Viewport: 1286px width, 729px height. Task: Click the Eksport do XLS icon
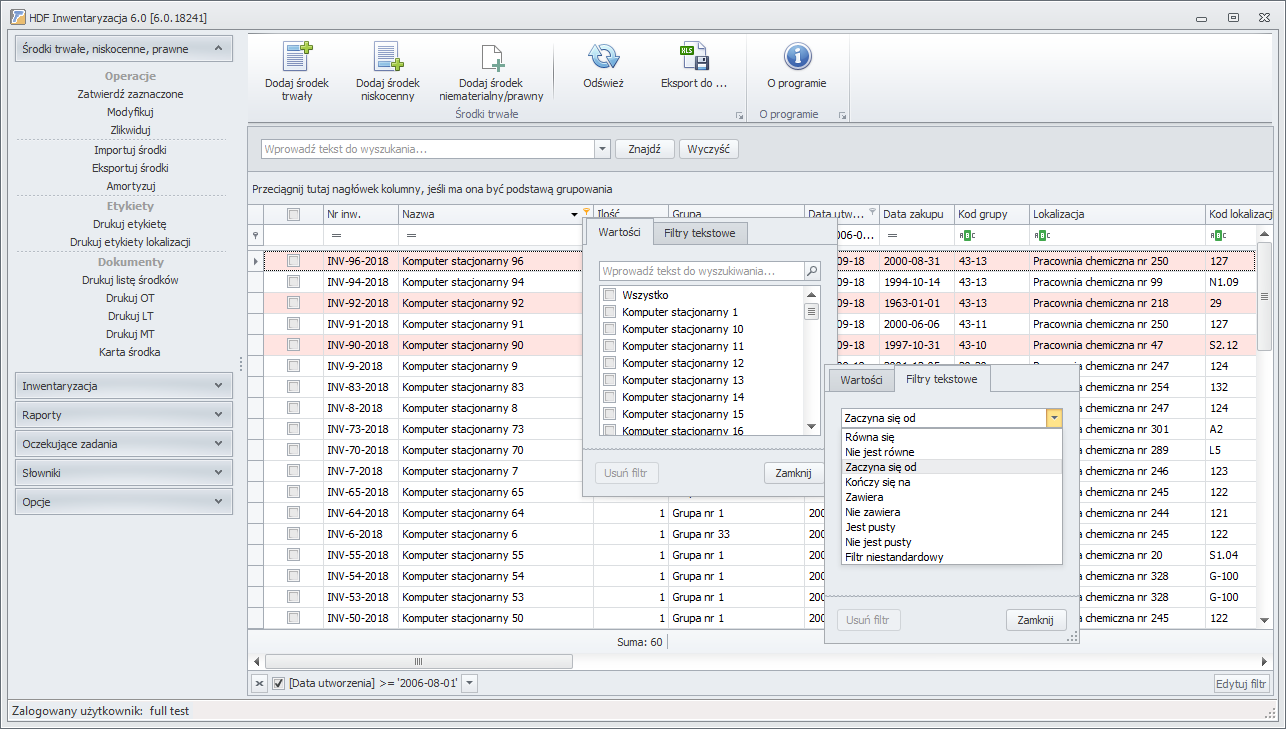pos(693,56)
